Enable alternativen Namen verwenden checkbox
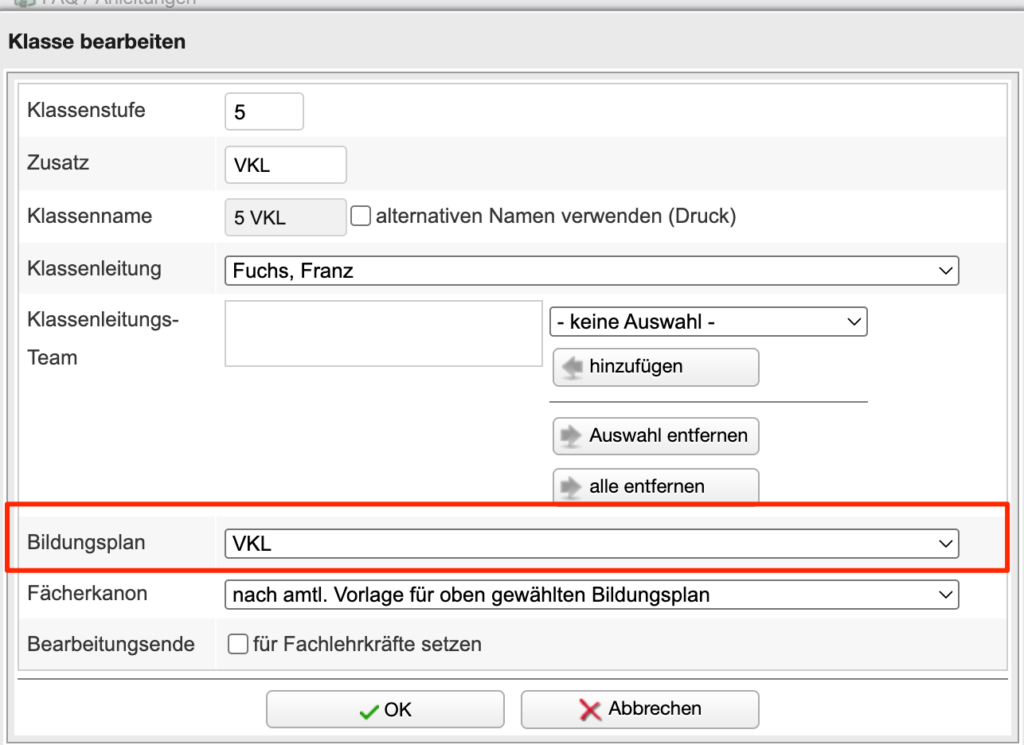 (x=361, y=216)
